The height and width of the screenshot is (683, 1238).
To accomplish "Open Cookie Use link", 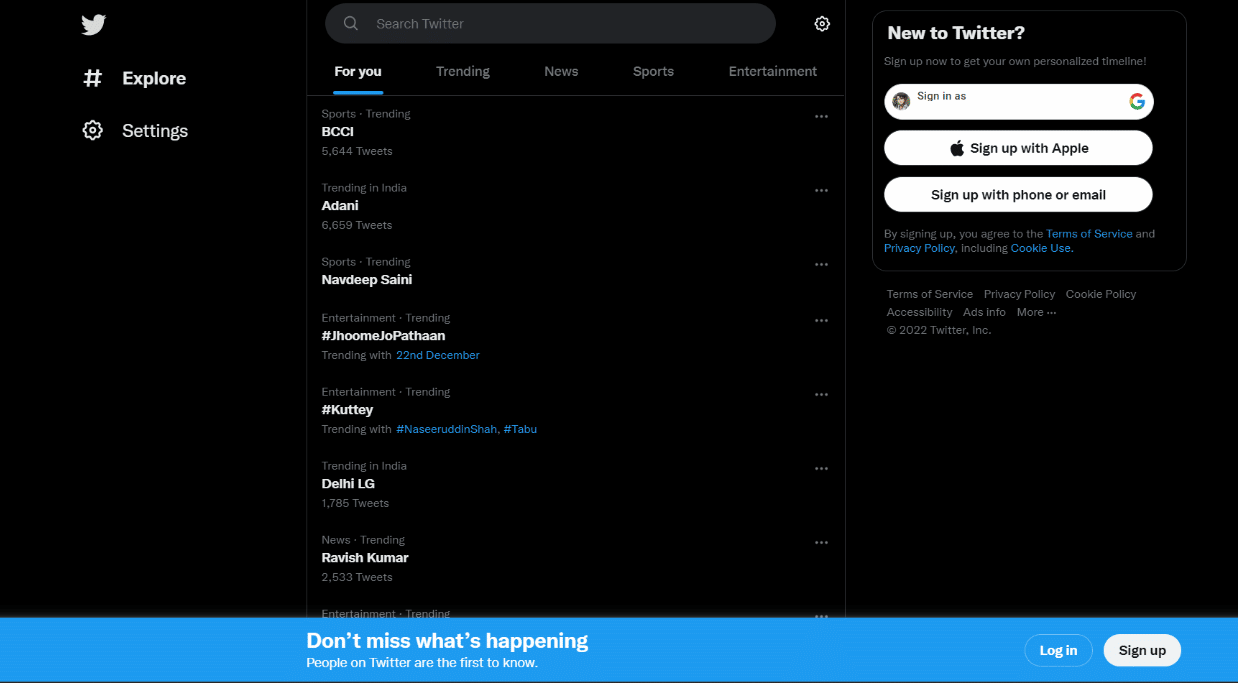I will tap(1040, 248).
